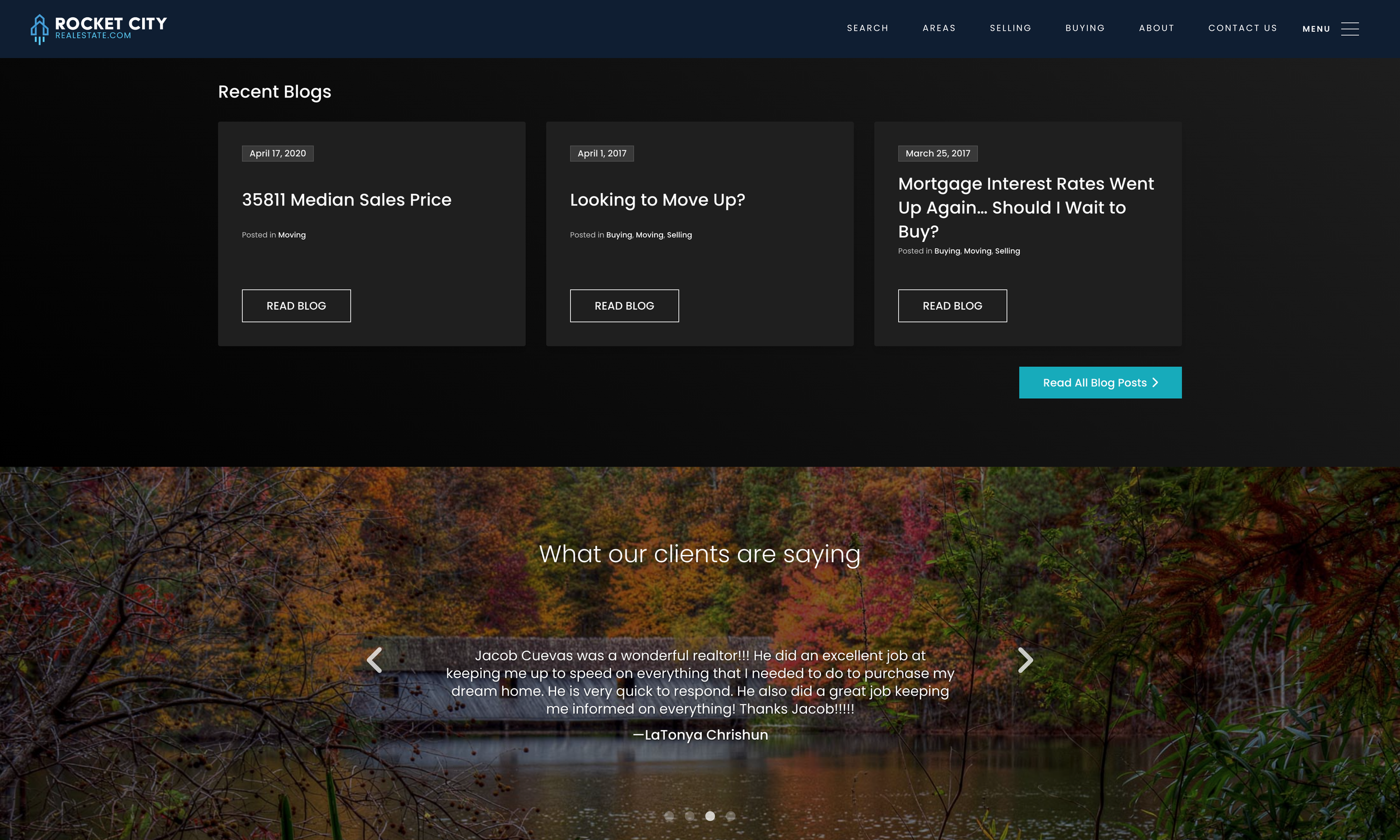Open the hamburger MENU icon

(x=1350, y=29)
